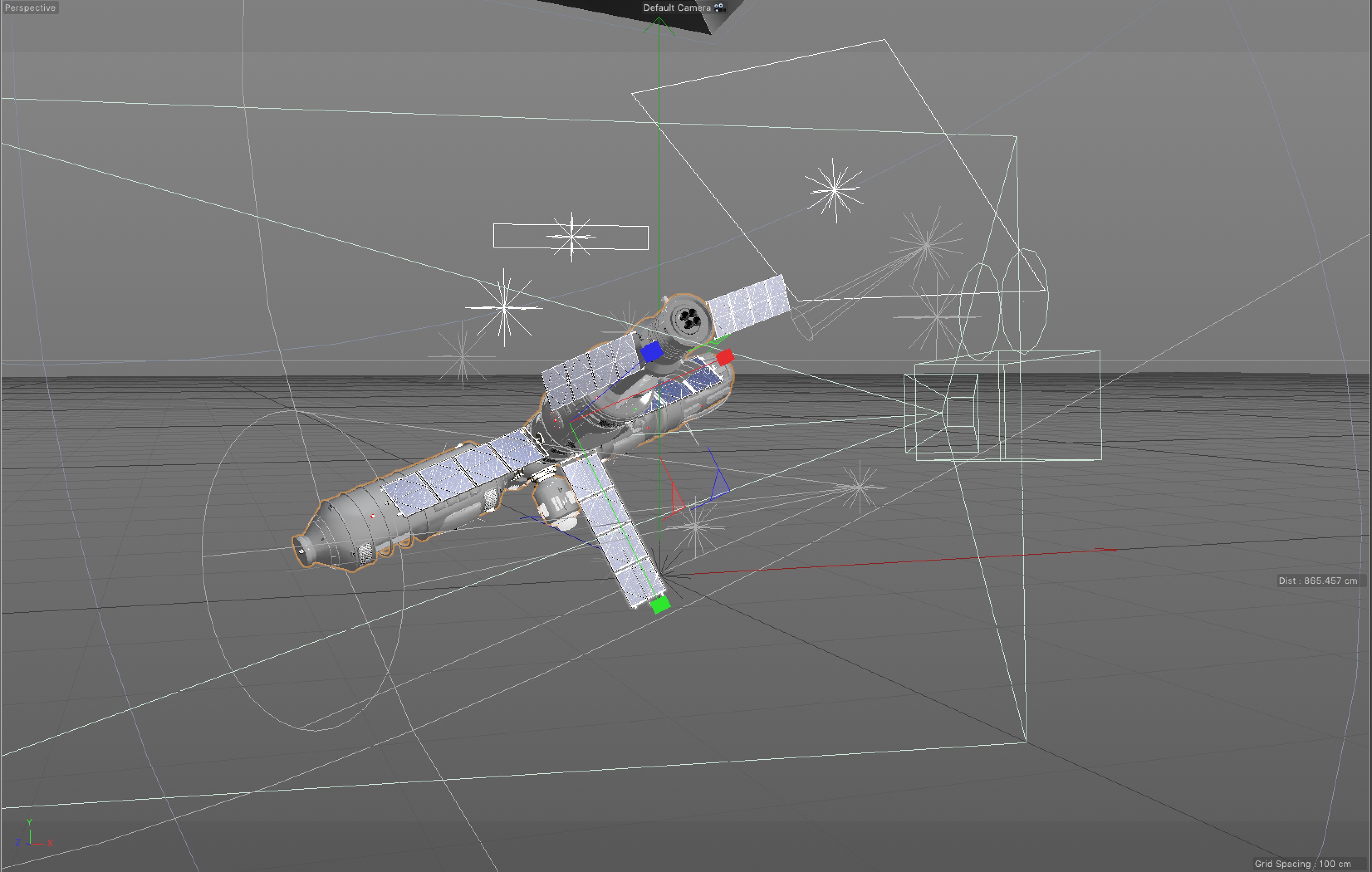Select the small light star at lower right
Viewport: 1372px width, 872px height.
[859, 487]
